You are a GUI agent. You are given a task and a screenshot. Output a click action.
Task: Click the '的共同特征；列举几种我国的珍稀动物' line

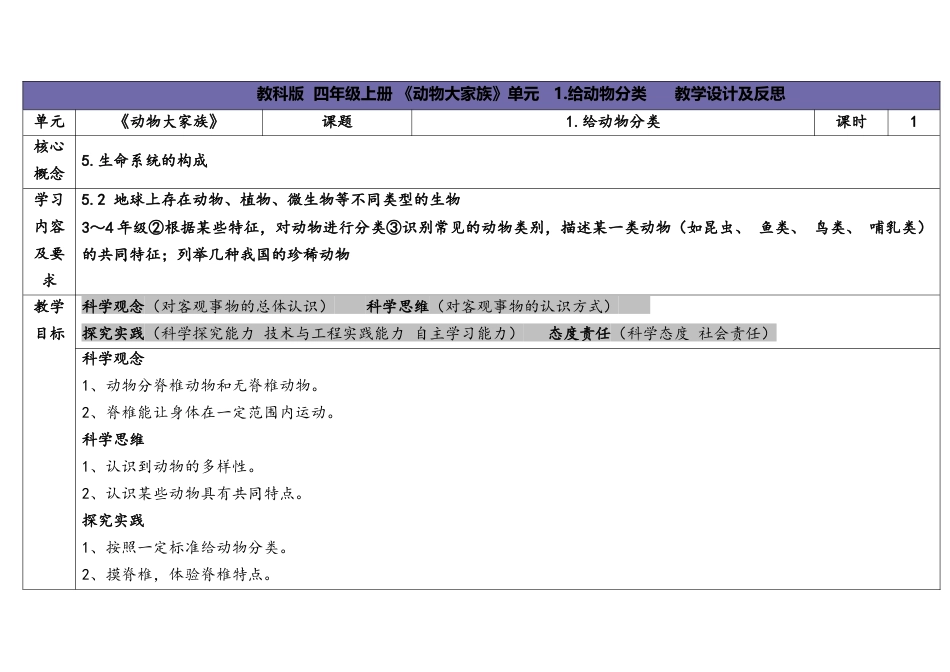tap(216, 254)
